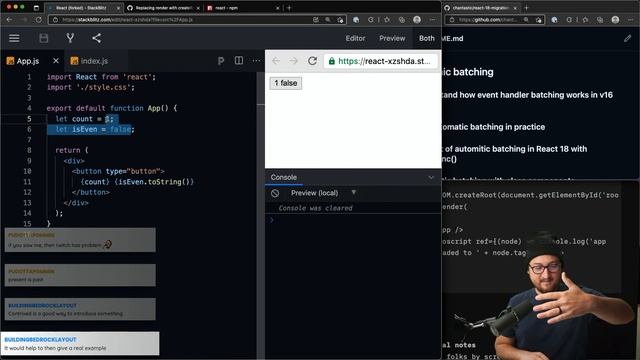This screenshot has width=640, height=360.
Task: Click the code line 'import React from 'react';'
Action: [x=101, y=77]
